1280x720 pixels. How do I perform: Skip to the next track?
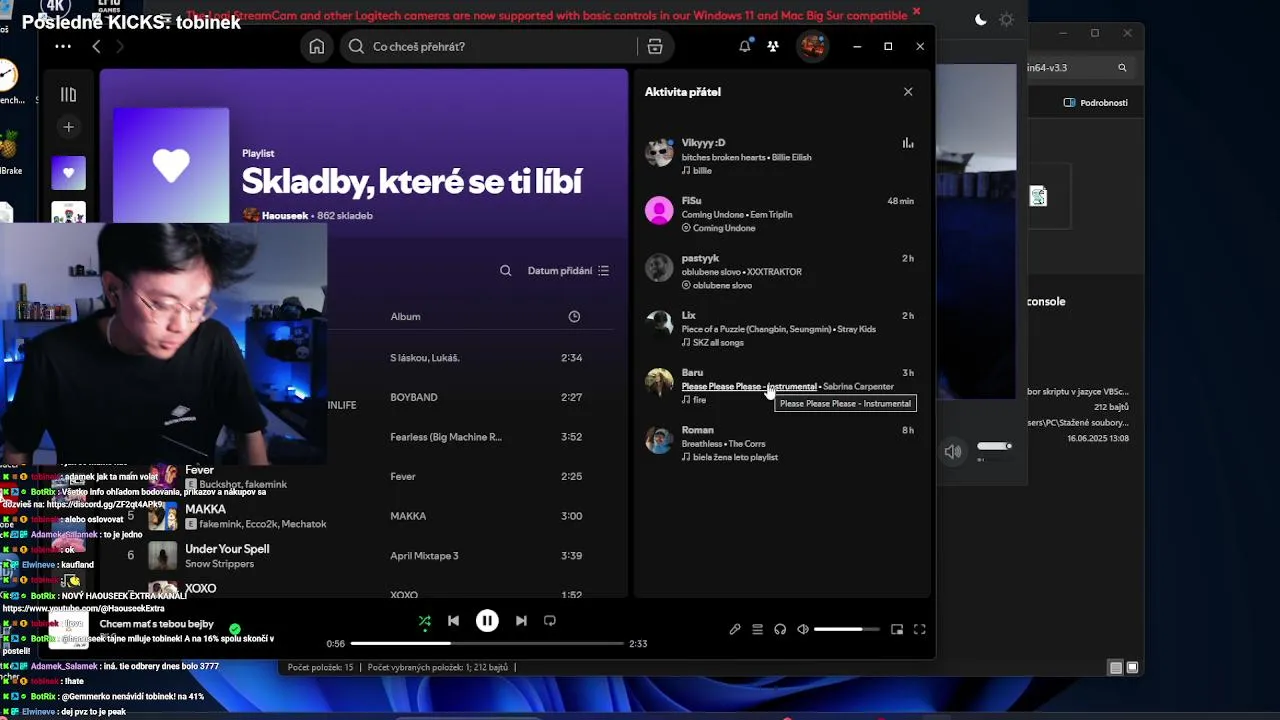[x=521, y=621]
